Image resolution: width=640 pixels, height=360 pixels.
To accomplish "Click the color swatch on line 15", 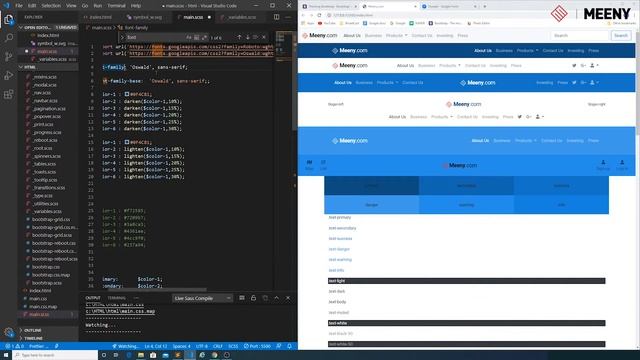I will (127, 142).
